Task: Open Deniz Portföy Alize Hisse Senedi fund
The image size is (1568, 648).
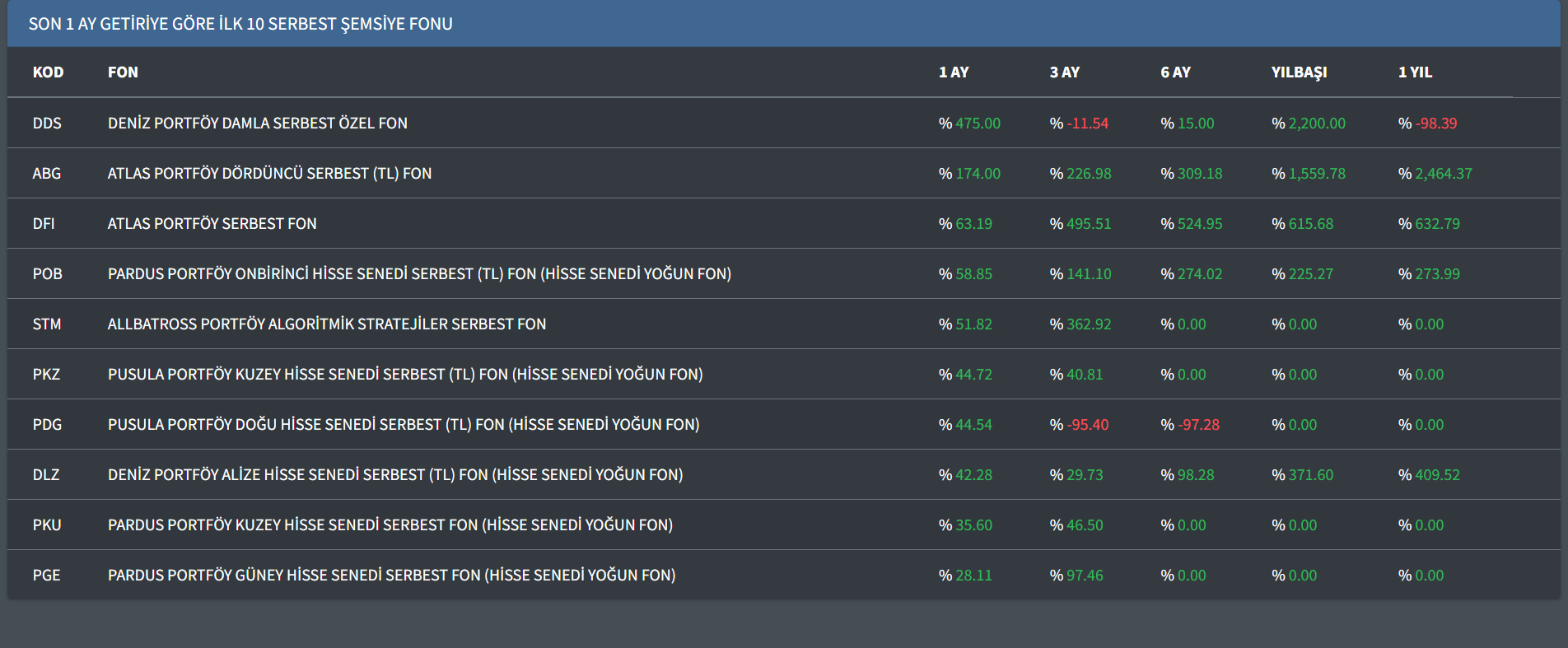Action: tap(395, 475)
